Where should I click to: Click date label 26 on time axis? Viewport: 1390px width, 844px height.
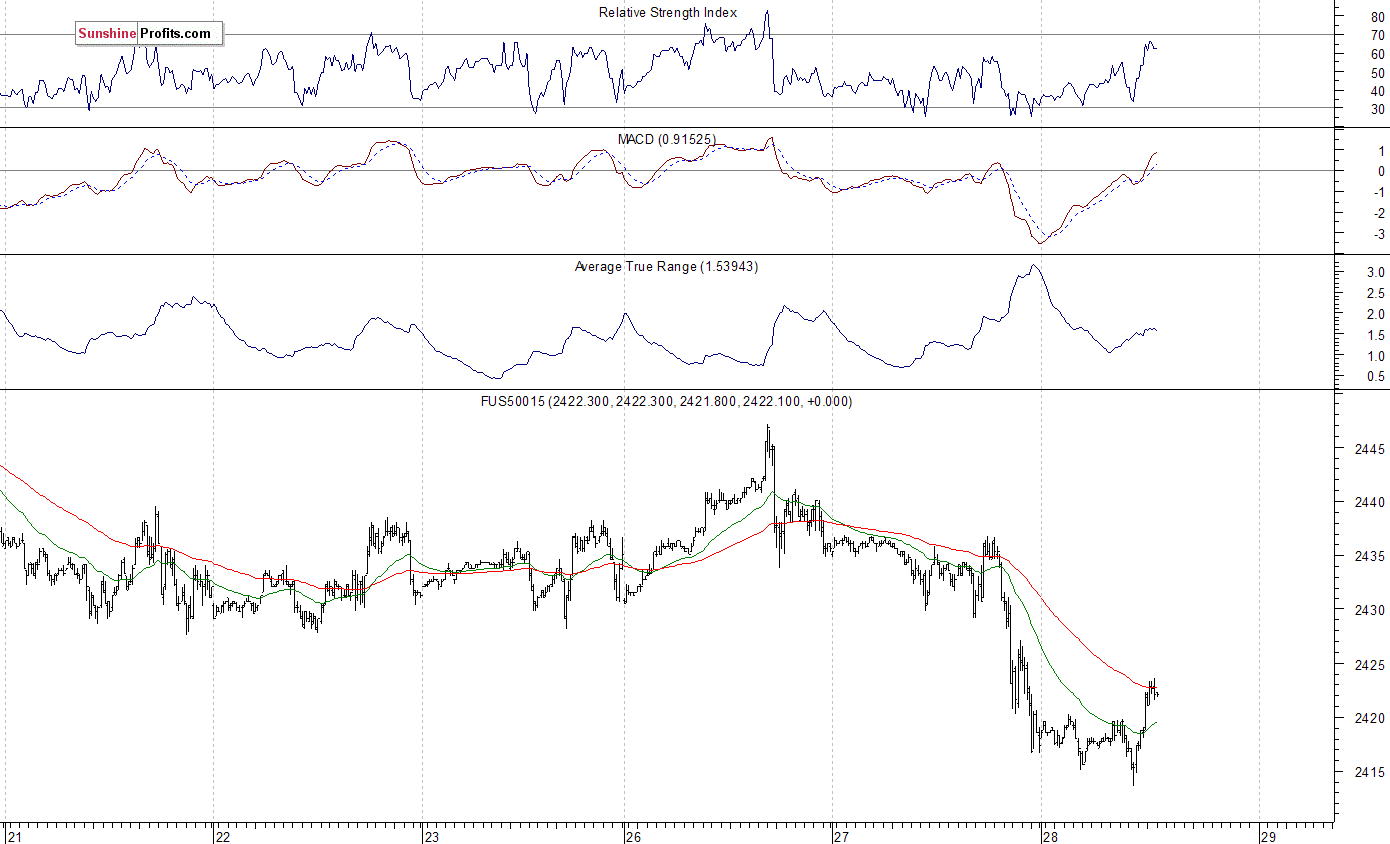click(x=635, y=836)
